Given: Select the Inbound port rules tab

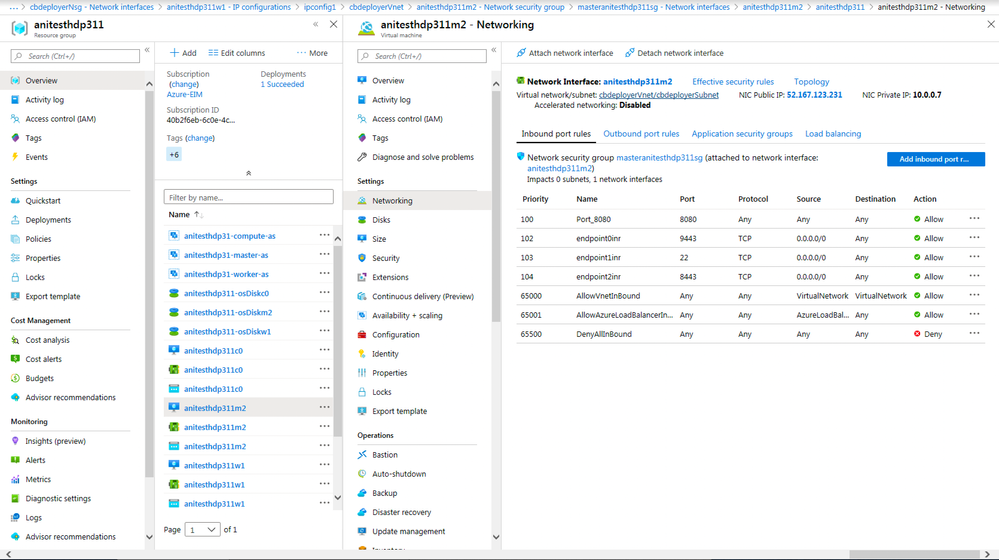Looking at the screenshot, I should pyautogui.click(x=556, y=134).
